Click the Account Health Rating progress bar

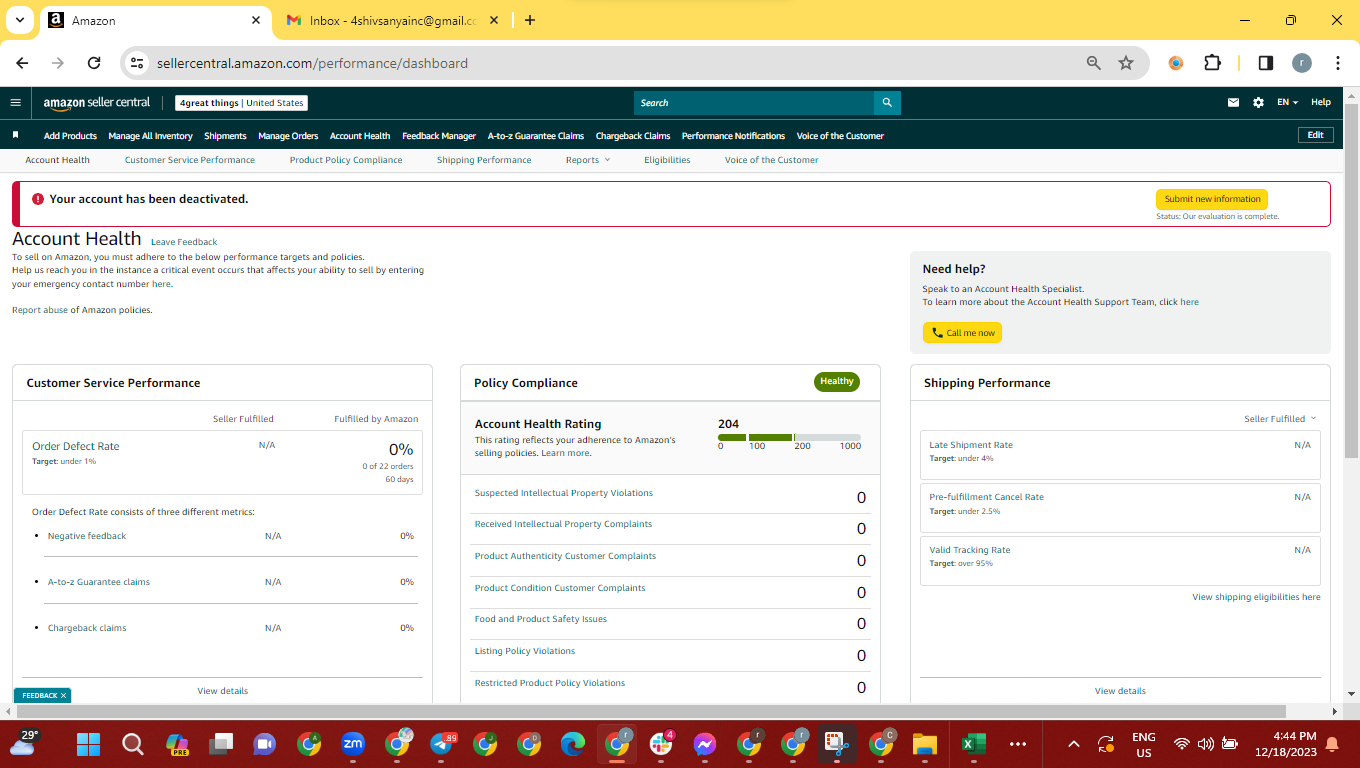tap(789, 437)
